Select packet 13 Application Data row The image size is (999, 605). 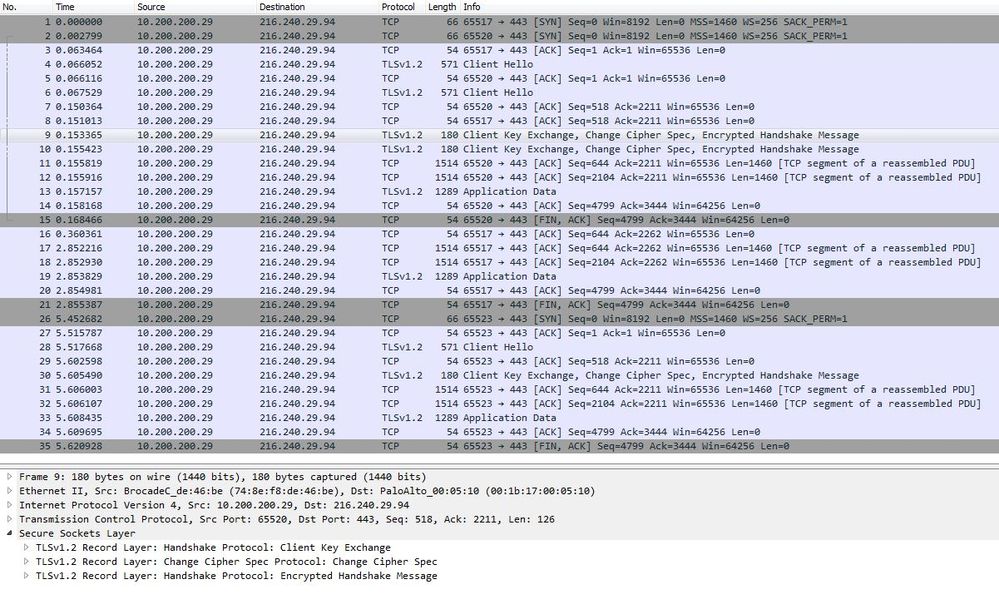[500, 191]
